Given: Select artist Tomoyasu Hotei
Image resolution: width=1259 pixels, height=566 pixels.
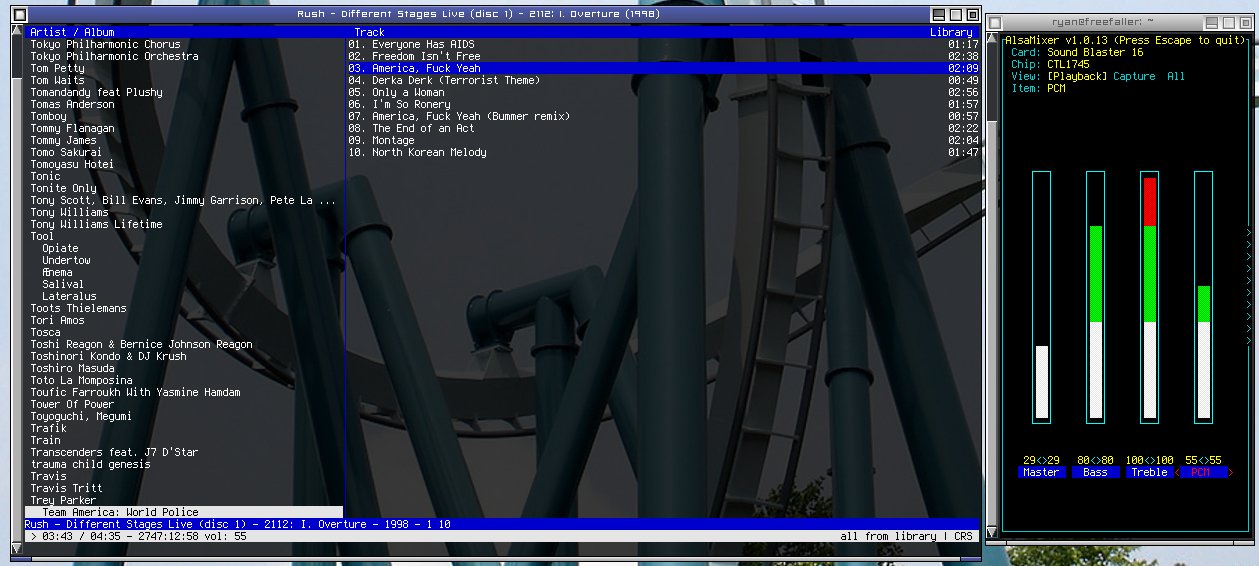Looking at the screenshot, I should tap(72, 164).
